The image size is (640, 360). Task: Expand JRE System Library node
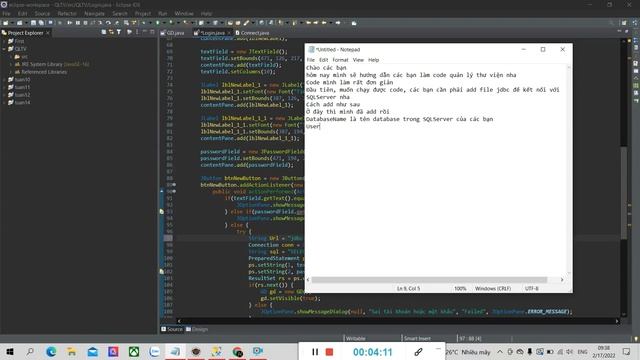[x=11, y=64]
